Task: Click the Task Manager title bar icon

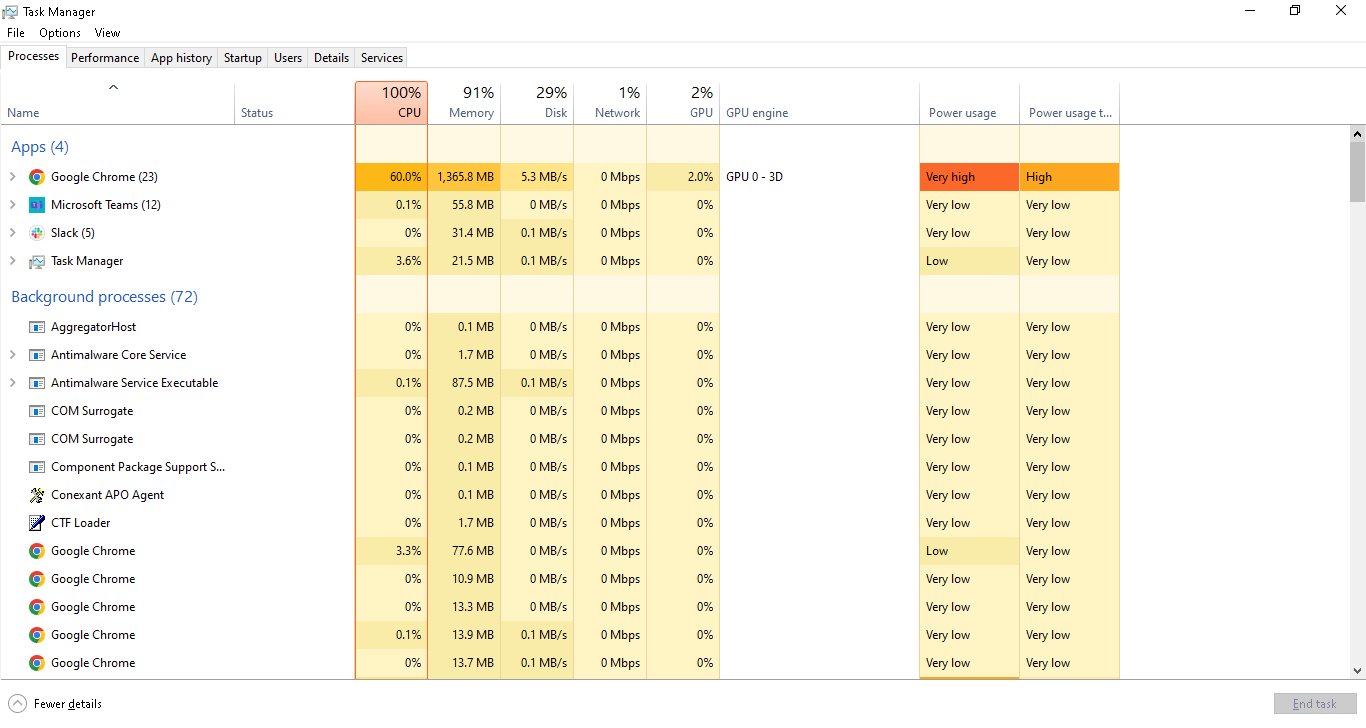Action: (x=10, y=11)
